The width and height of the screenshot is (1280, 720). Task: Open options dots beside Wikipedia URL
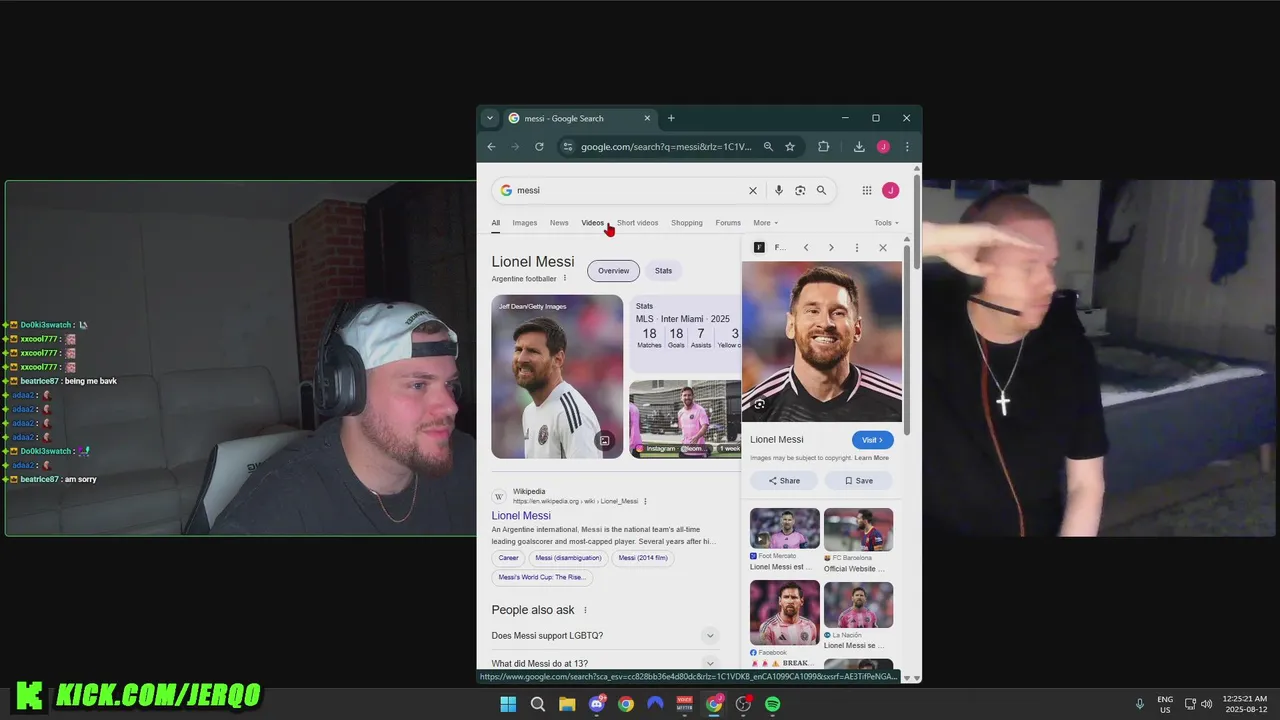pyautogui.click(x=645, y=501)
